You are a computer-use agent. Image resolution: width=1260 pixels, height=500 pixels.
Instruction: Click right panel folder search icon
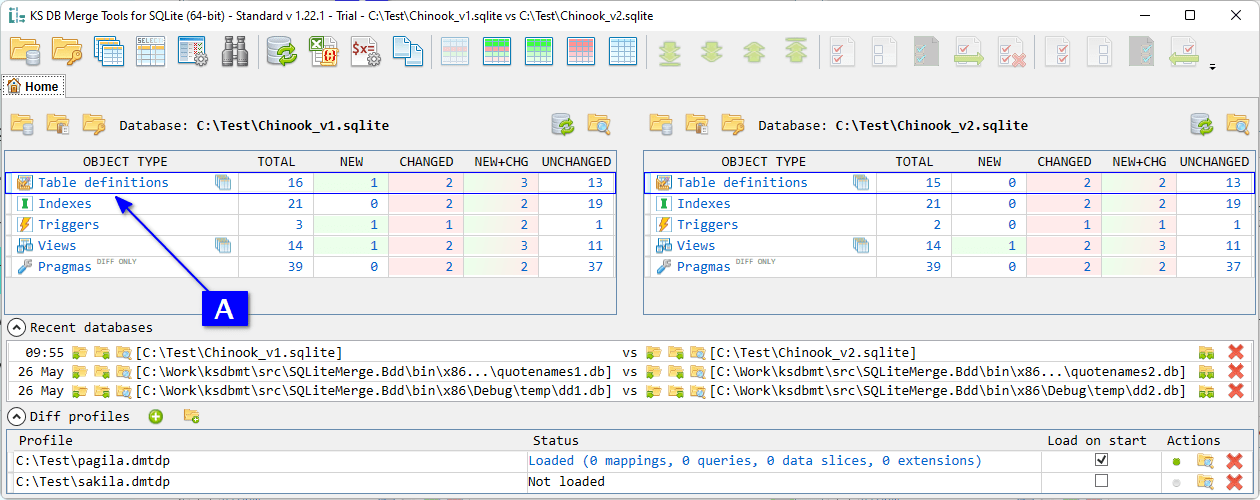pos(1238,125)
